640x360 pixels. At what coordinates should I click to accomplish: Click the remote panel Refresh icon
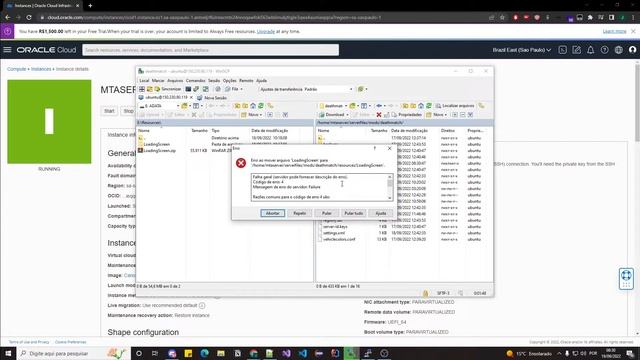click(x=429, y=106)
